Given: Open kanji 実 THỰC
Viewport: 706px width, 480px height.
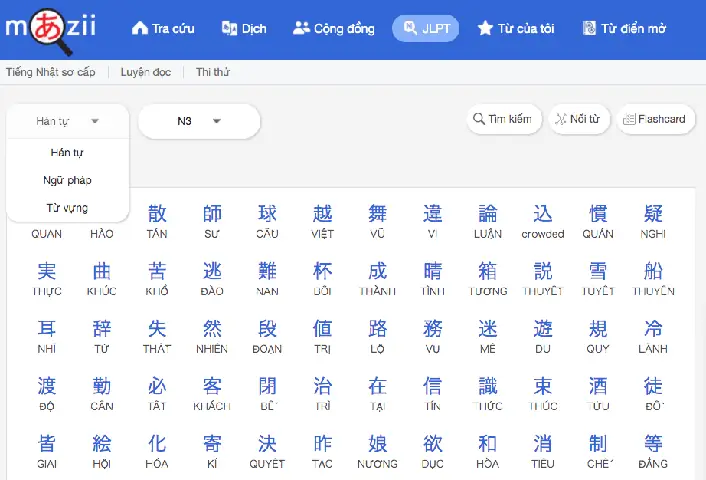Looking at the screenshot, I should click(47, 278).
